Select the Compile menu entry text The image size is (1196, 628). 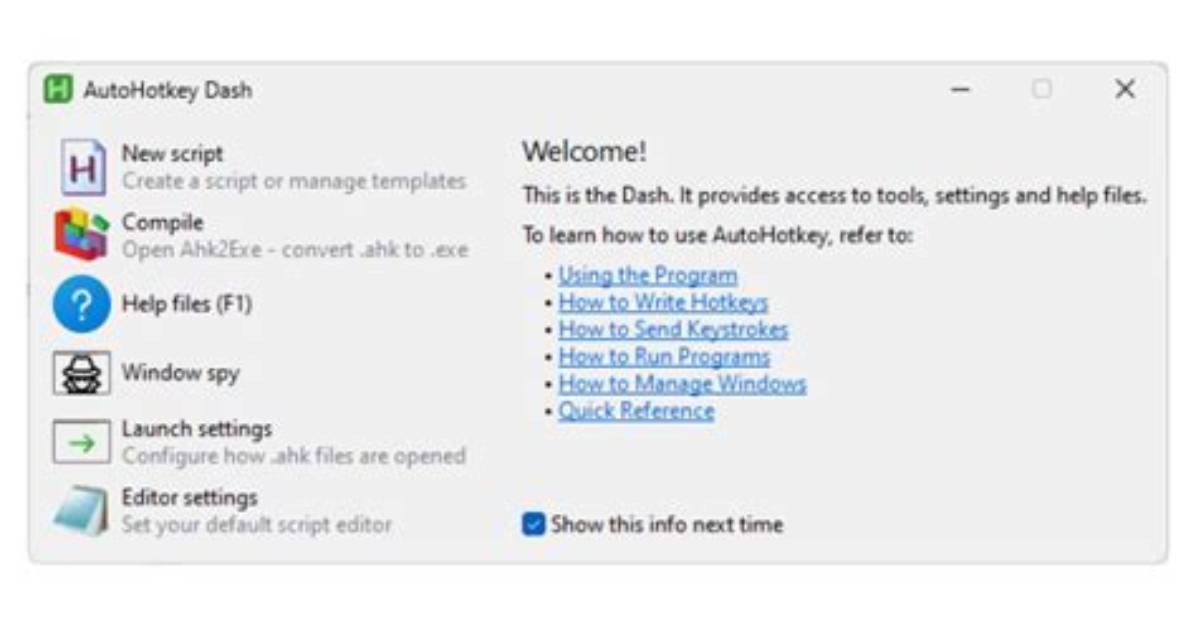[x=162, y=222]
